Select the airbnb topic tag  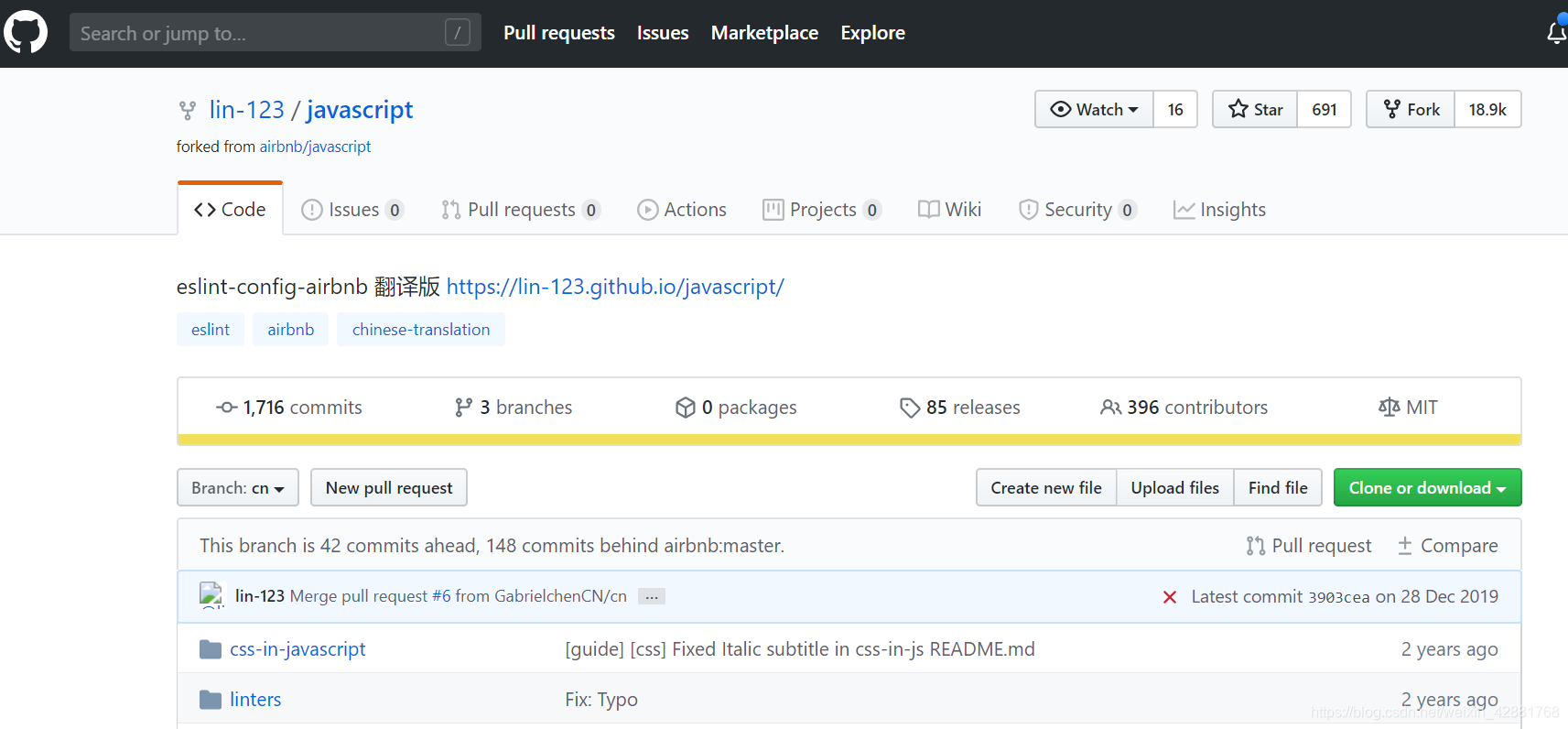[x=291, y=330]
